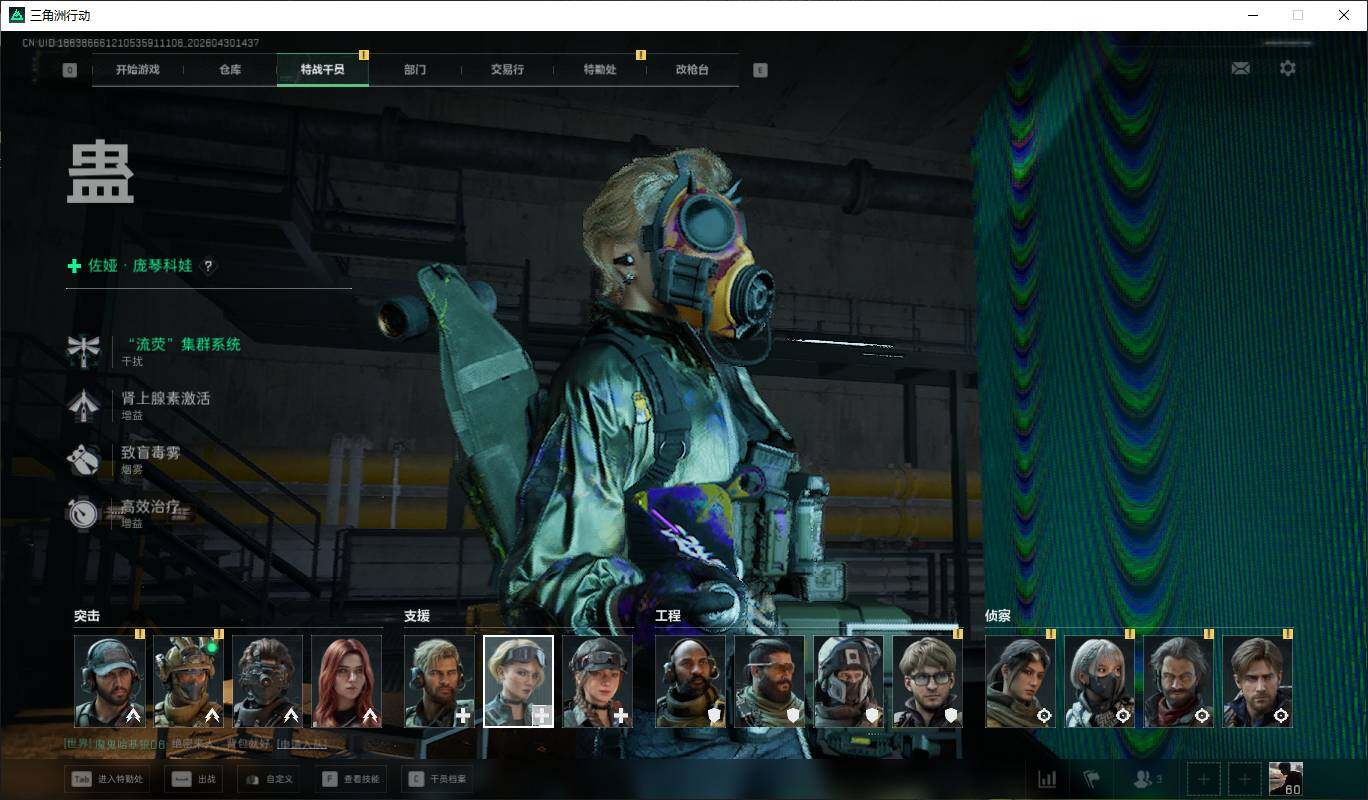The image size is (1368, 800).
Task: Click the 致盲毒雾 skill icon
Action: (x=83, y=458)
